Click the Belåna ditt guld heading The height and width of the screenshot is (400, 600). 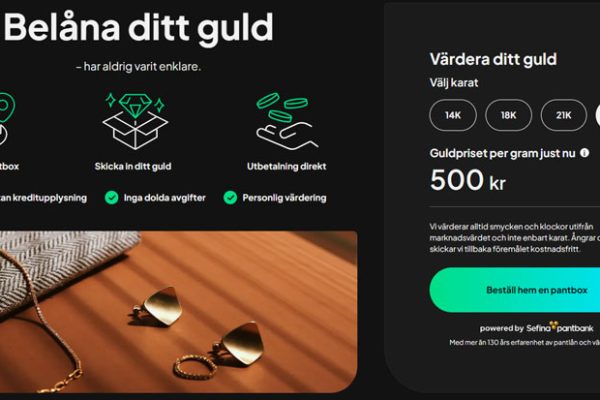[x=139, y=29]
